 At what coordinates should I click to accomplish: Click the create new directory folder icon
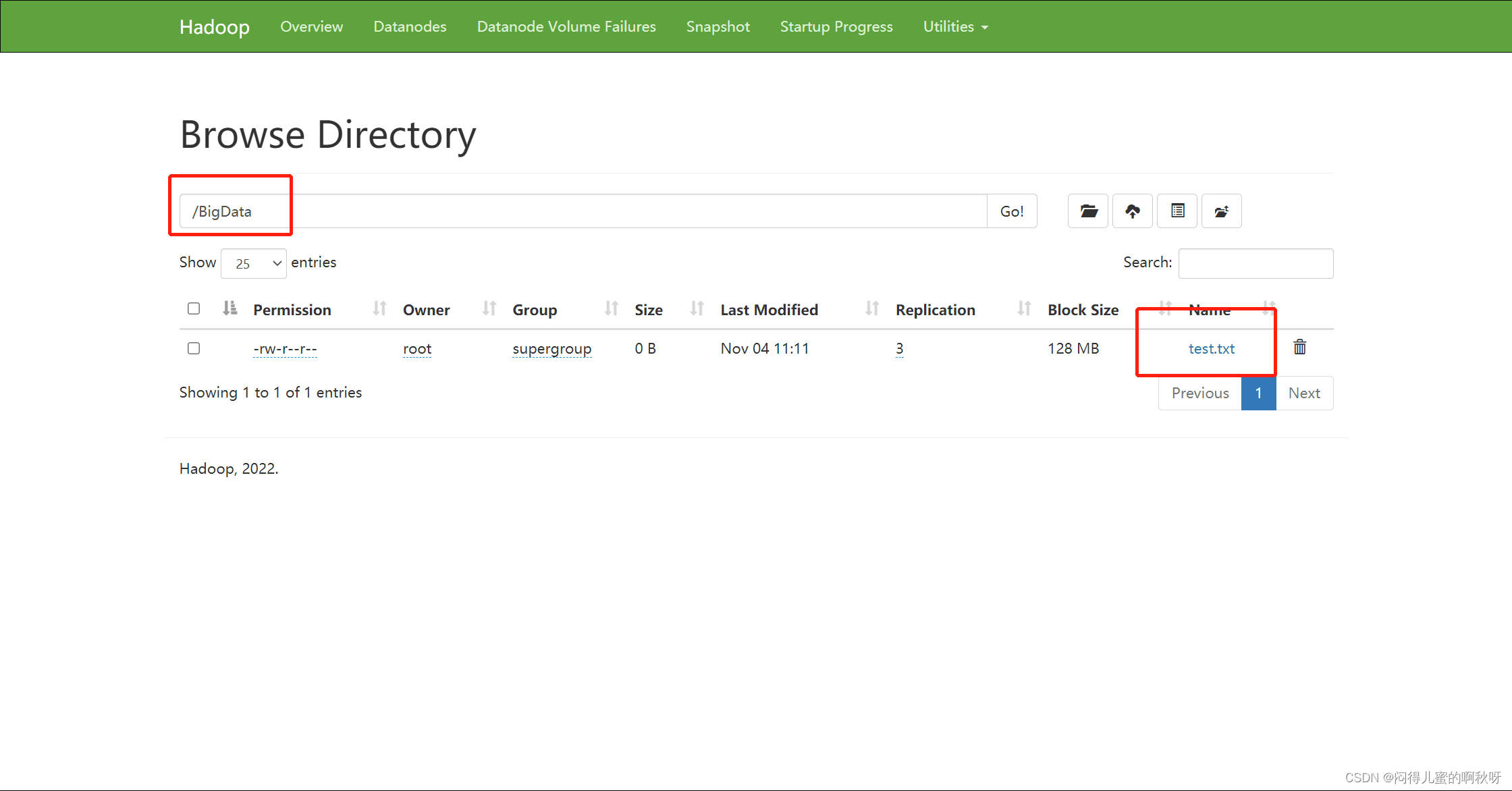pos(1088,211)
